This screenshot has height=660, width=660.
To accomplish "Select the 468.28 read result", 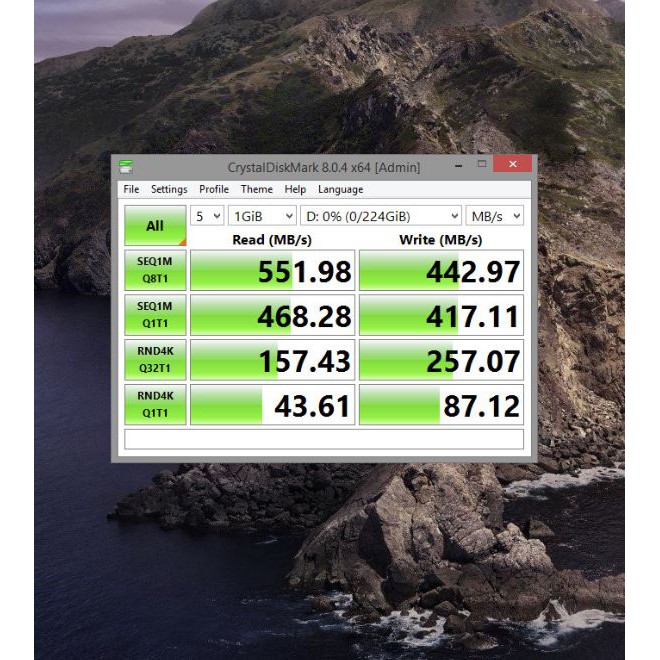I will 273,315.
